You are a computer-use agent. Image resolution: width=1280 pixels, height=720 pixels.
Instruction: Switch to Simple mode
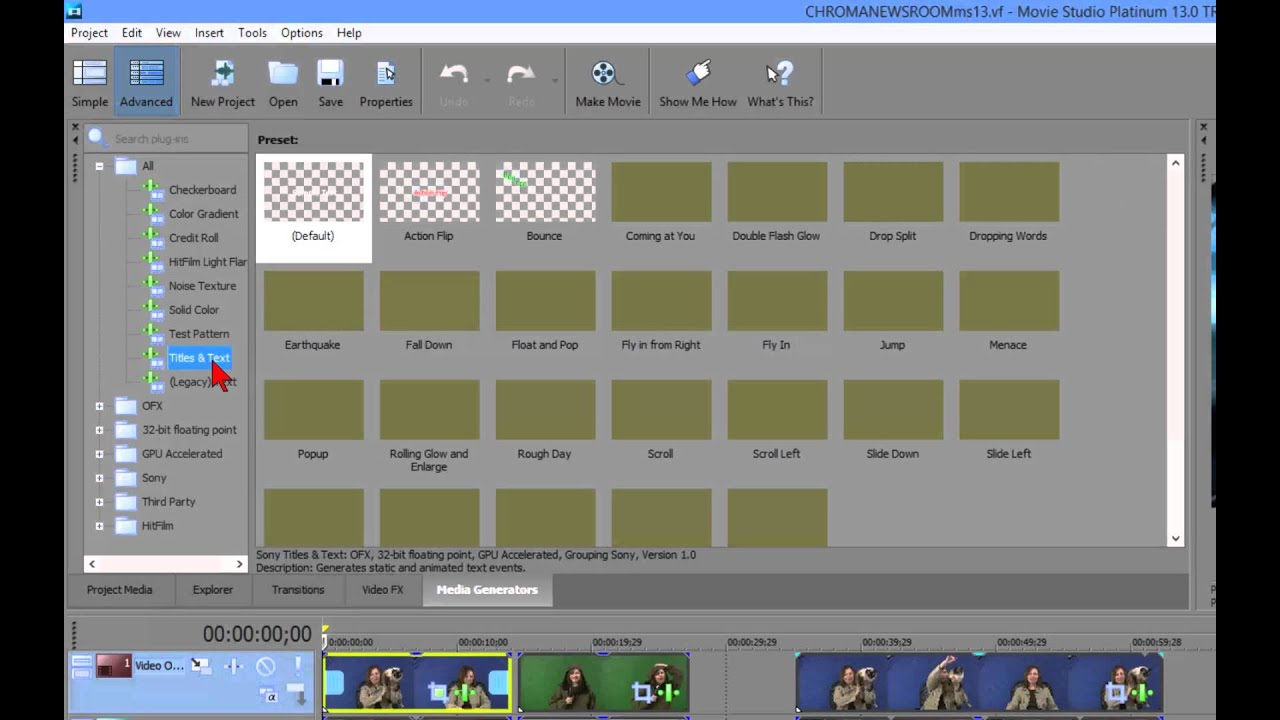(89, 82)
